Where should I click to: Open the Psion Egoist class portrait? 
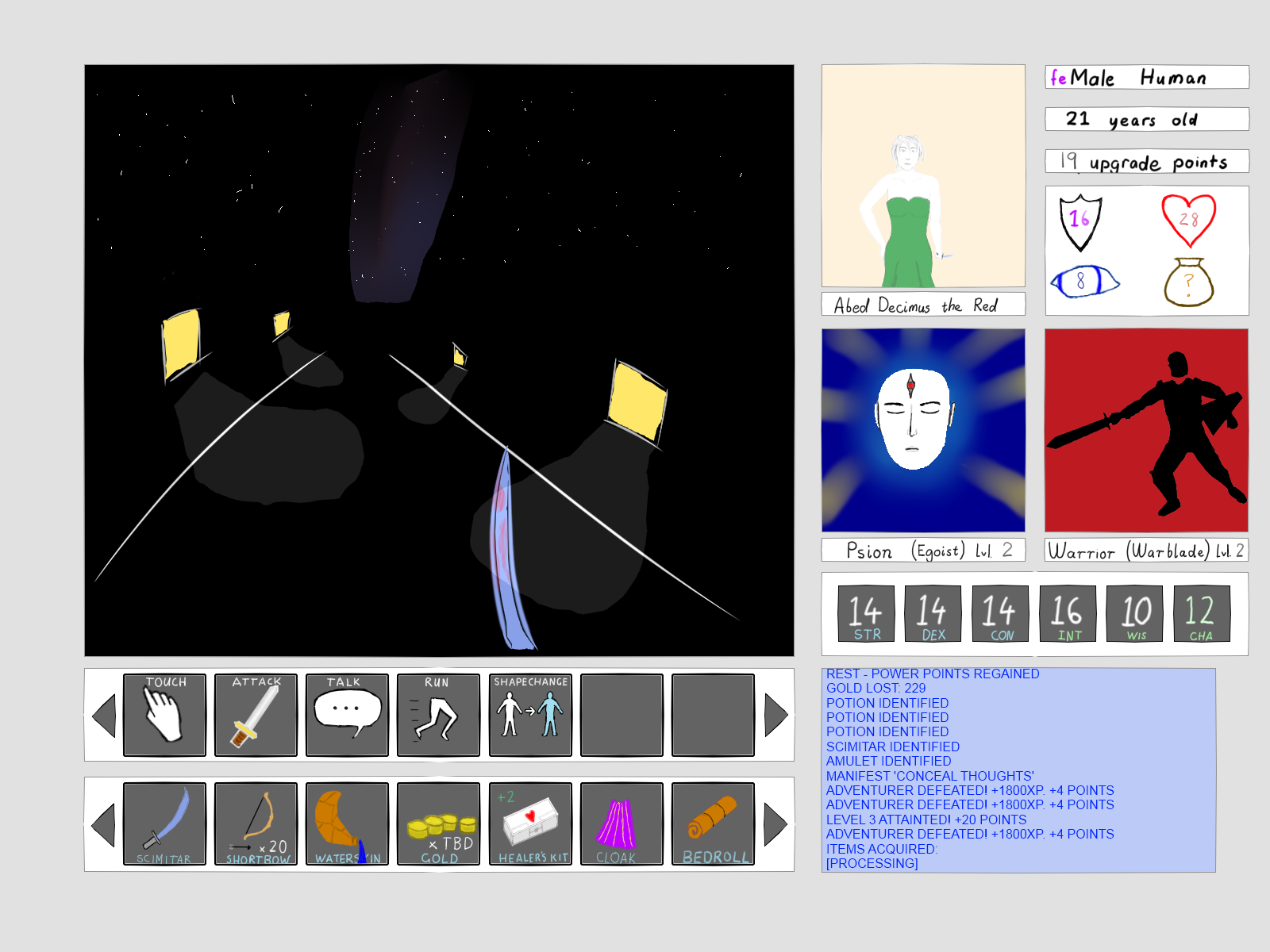923,431
